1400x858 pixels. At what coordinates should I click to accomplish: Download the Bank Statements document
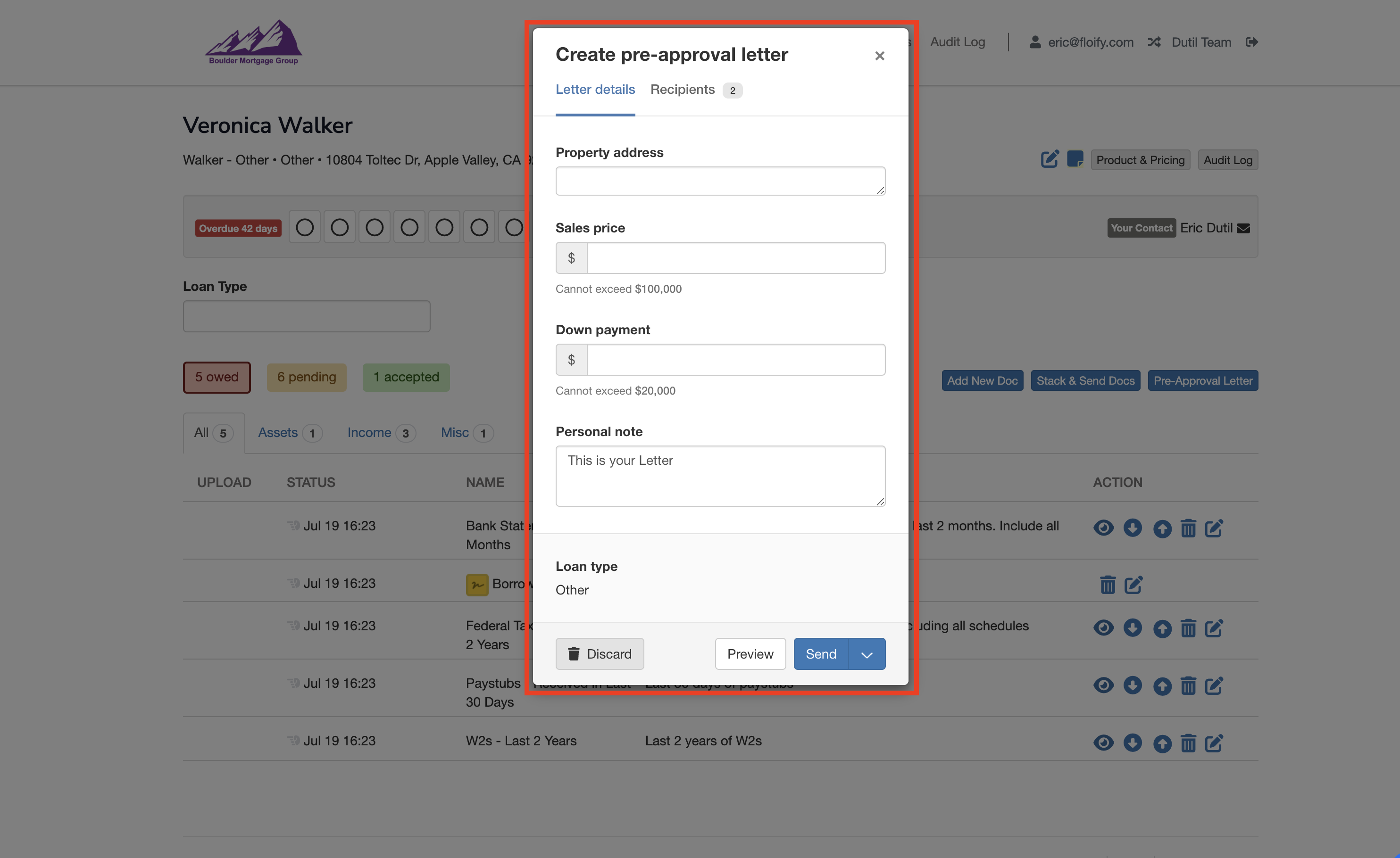pos(1133,528)
